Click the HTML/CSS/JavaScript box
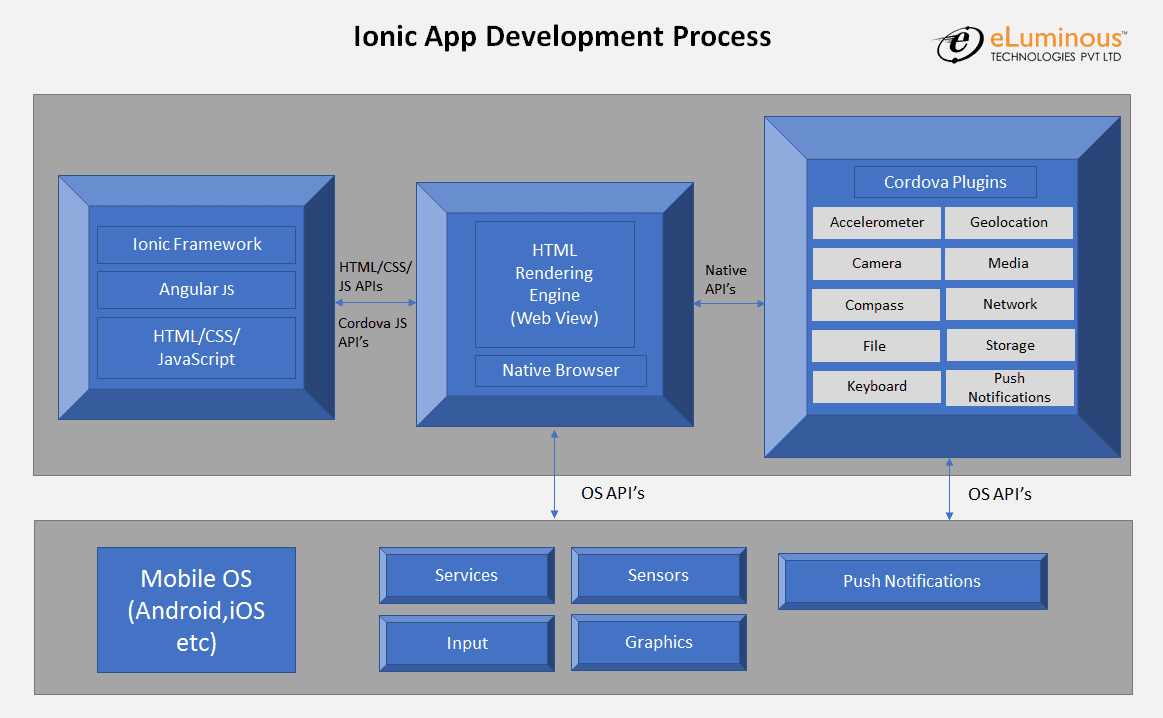Image resolution: width=1163 pixels, height=718 pixels. click(x=196, y=347)
